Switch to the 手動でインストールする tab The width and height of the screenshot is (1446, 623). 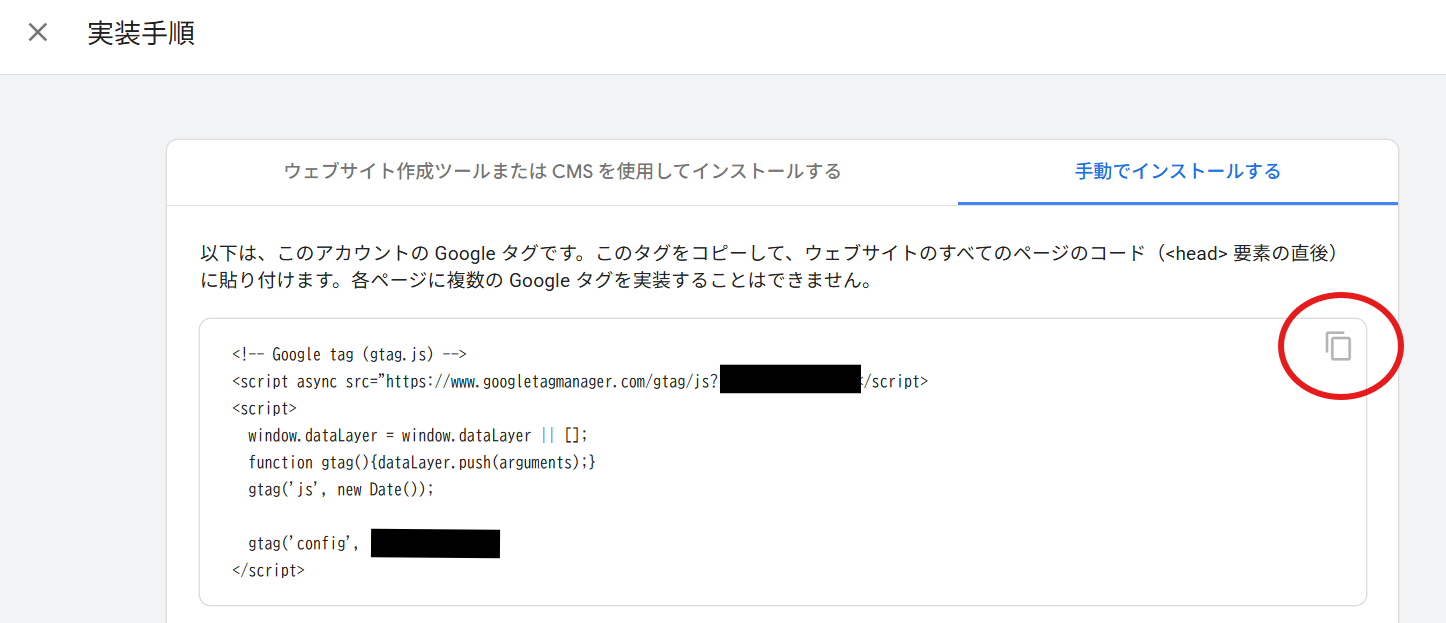1177,172
